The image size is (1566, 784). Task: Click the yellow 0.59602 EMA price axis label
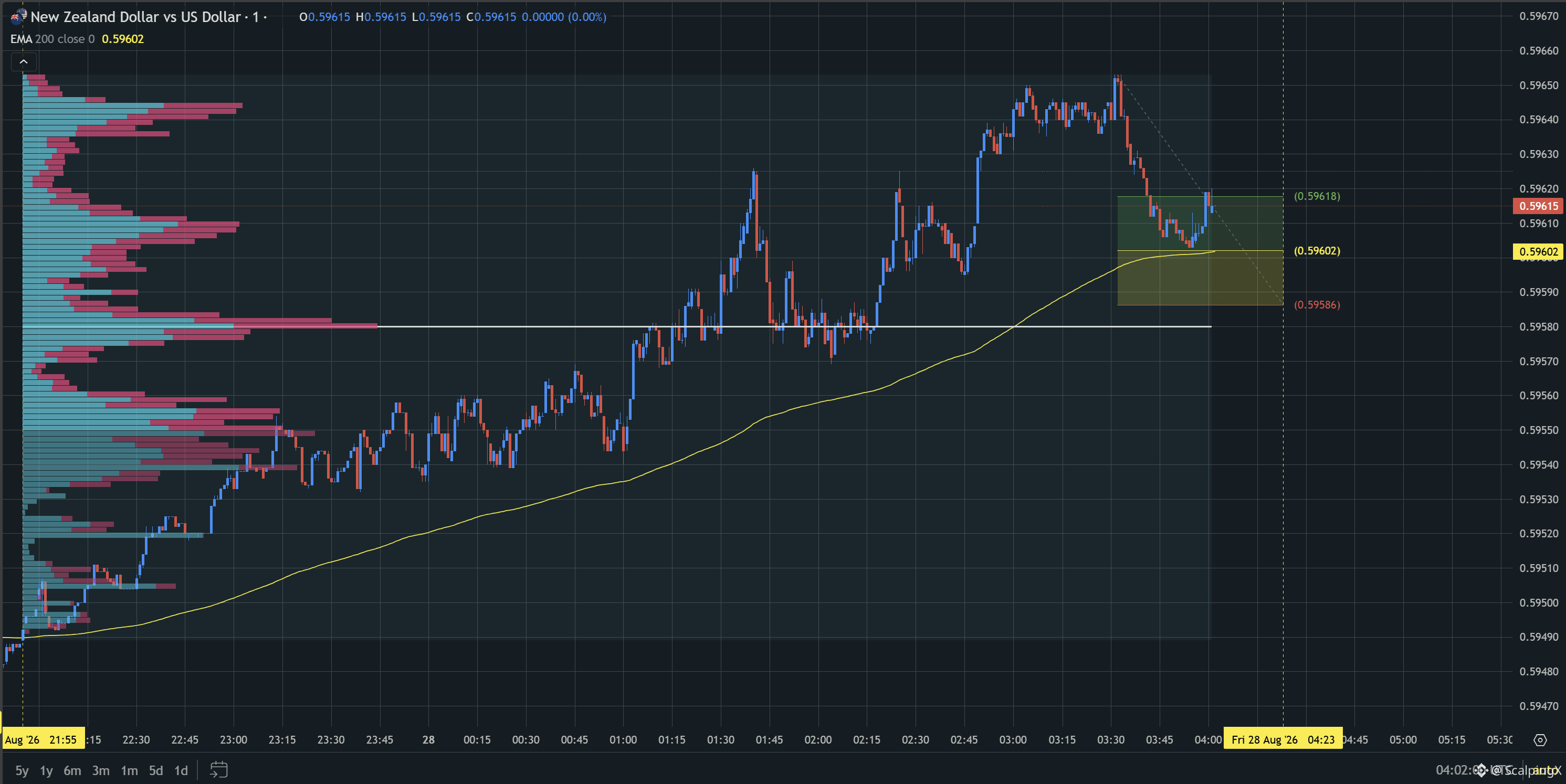tap(1538, 251)
